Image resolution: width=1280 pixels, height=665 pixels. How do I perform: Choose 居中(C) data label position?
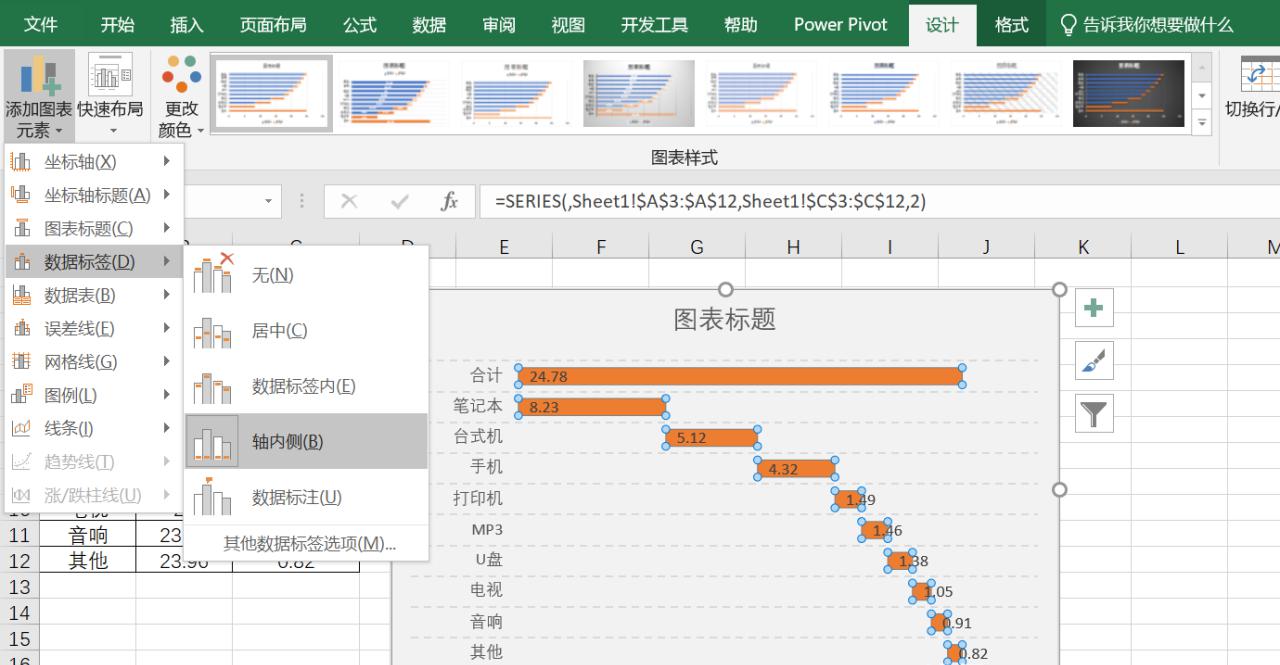pyautogui.click(x=306, y=331)
